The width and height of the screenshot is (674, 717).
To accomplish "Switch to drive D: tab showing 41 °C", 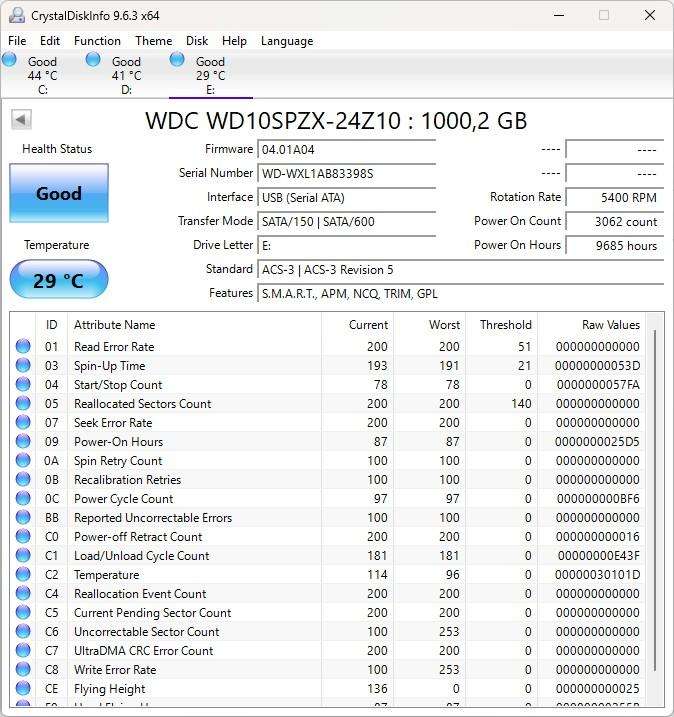I will coord(127,75).
